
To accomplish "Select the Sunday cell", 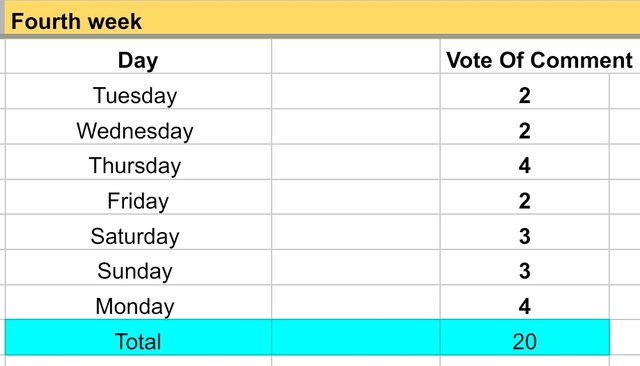I will (138, 267).
